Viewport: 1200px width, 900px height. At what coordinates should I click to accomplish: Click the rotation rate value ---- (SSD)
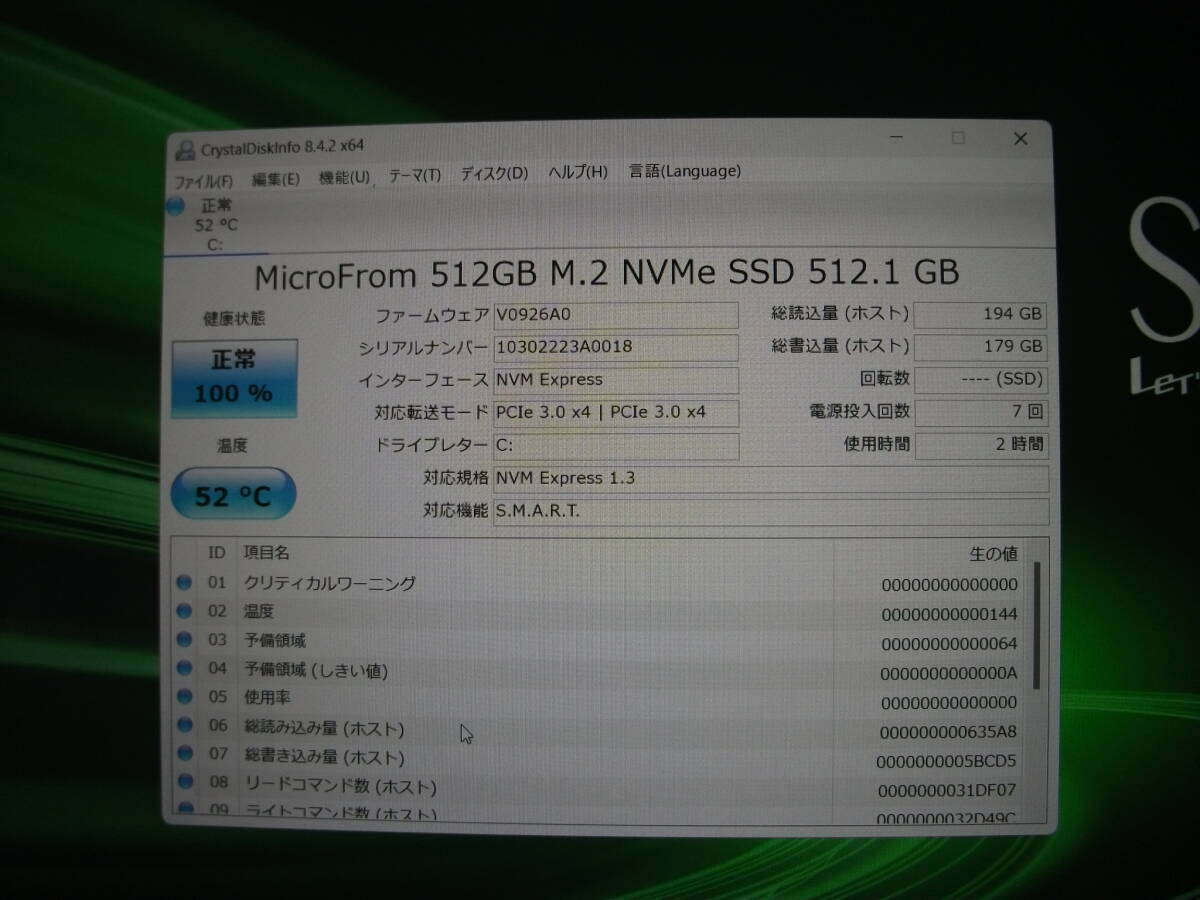click(980, 379)
